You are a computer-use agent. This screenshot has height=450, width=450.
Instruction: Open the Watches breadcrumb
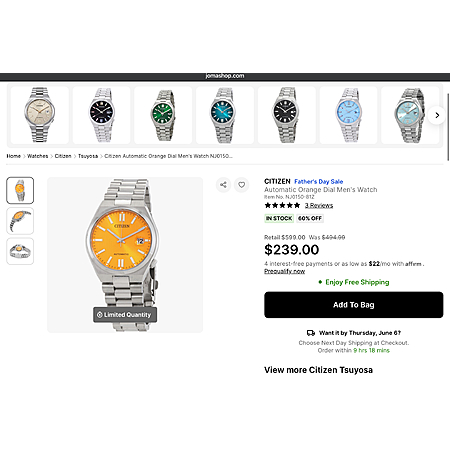coord(38,156)
